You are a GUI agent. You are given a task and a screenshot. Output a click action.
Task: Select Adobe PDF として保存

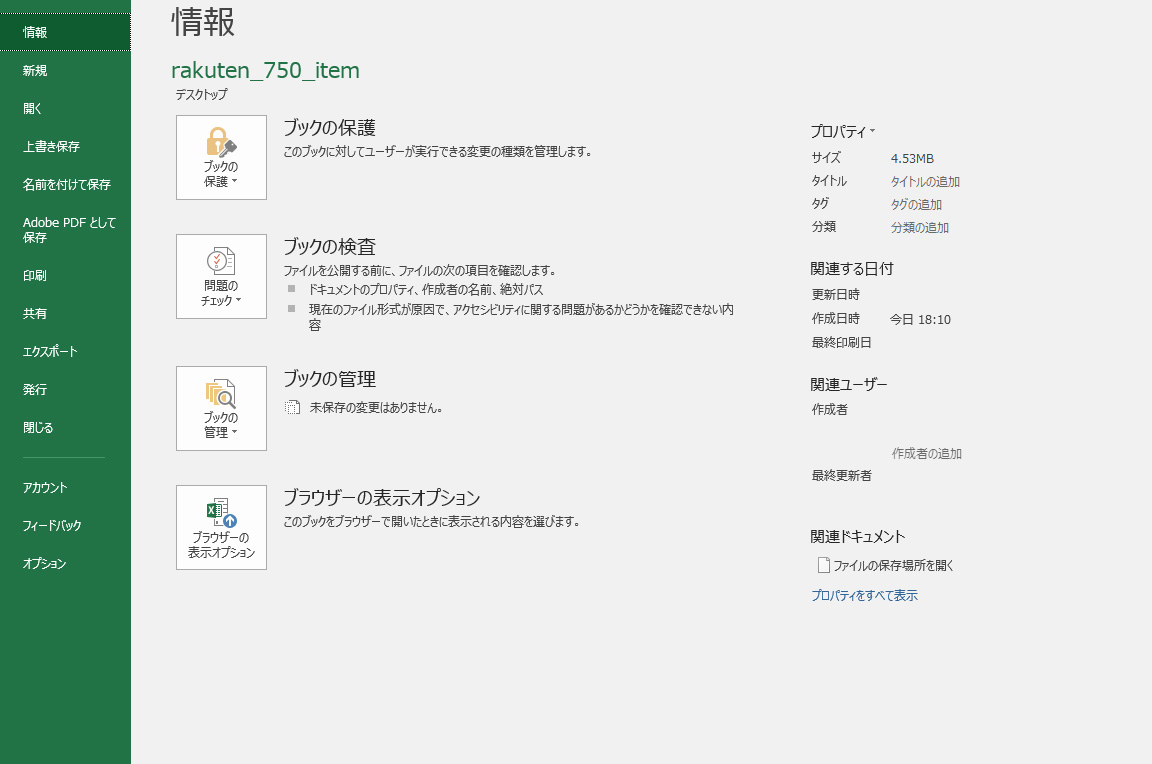coord(65,230)
